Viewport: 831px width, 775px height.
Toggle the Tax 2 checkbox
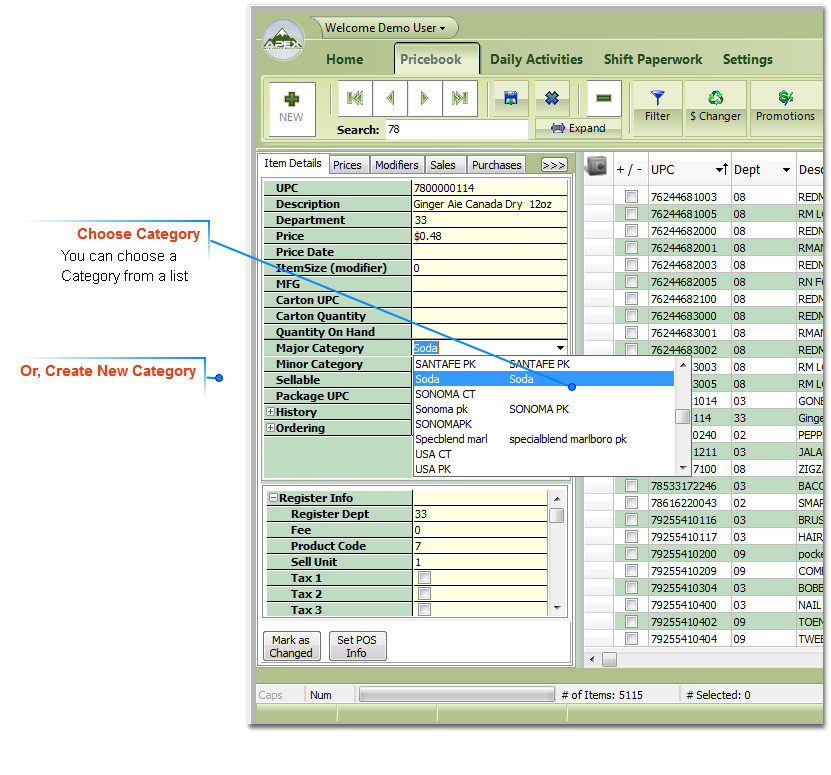coord(424,594)
